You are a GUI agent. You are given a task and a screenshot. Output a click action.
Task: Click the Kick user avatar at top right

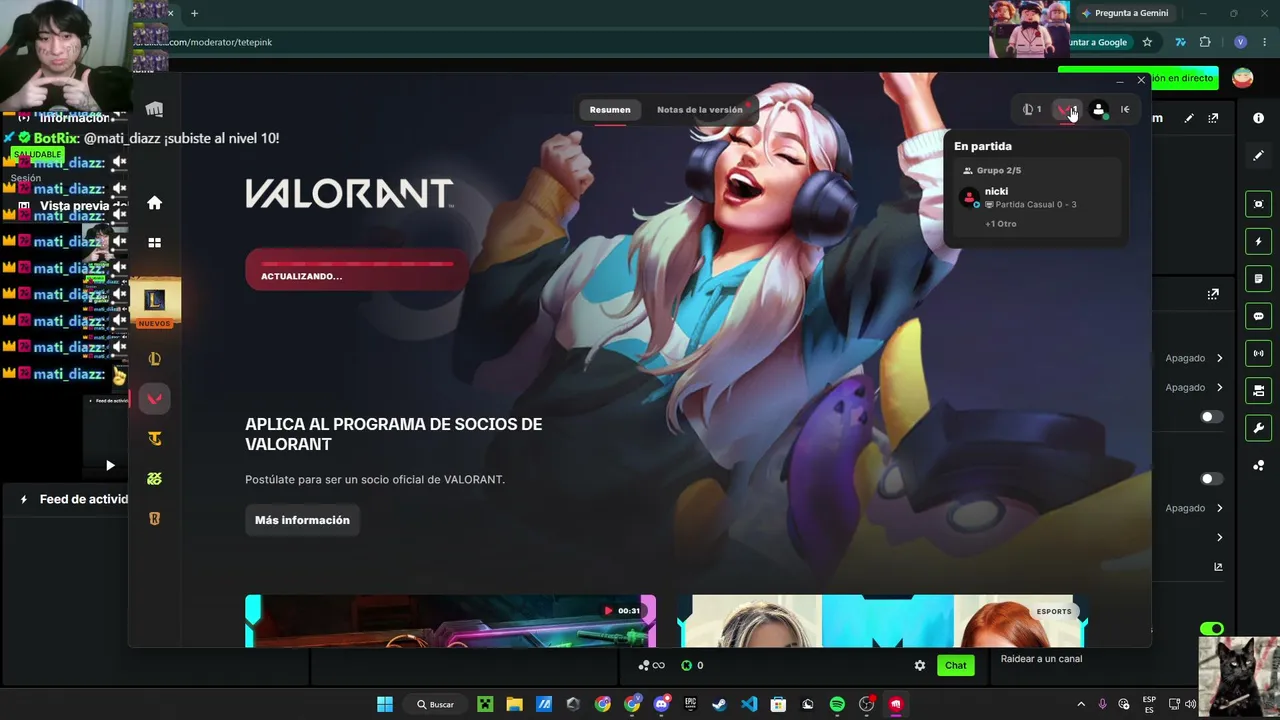point(1243,78)
